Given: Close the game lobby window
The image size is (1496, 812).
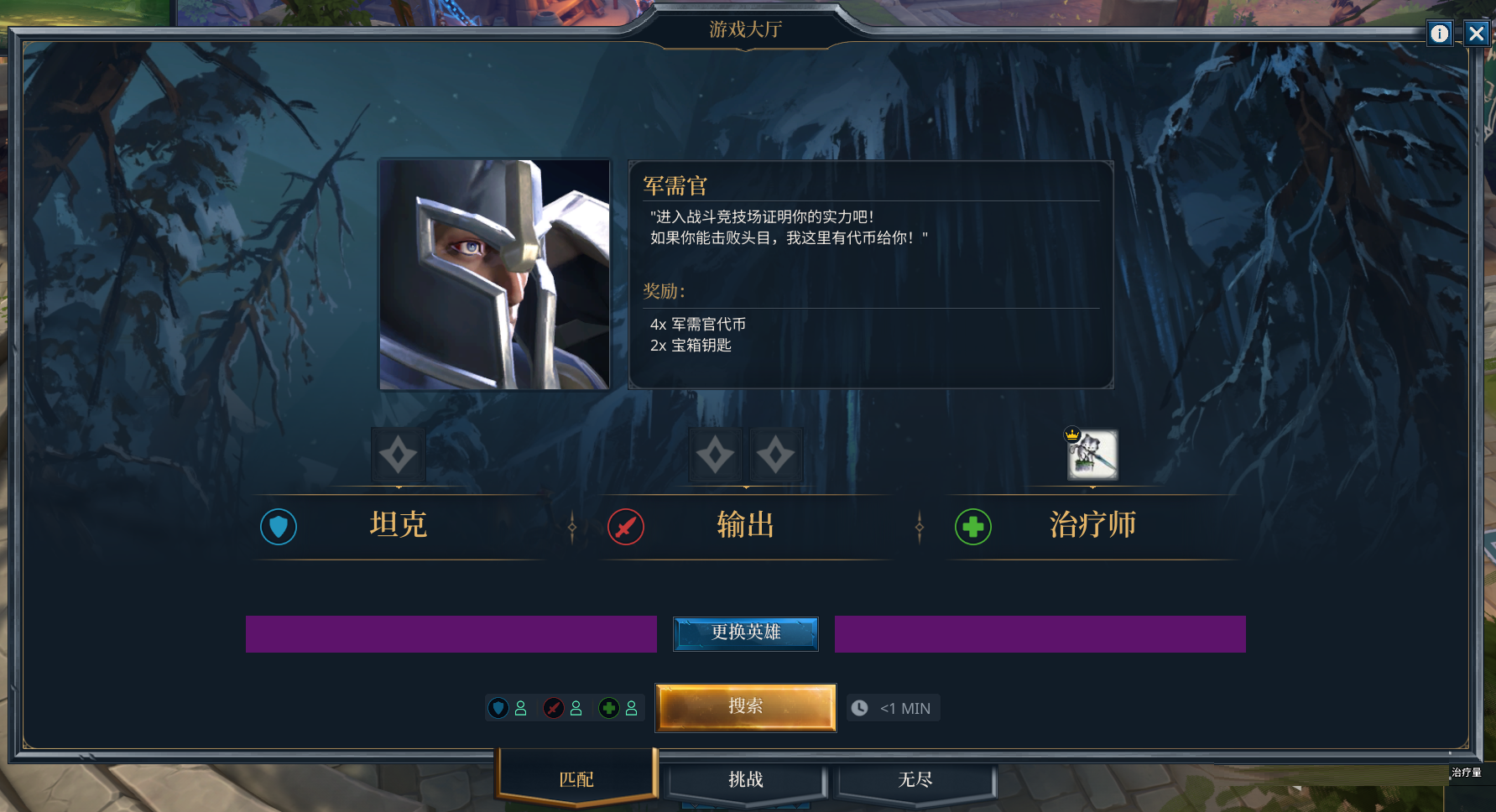Looking at the screenshot, I should (1477, 34).
